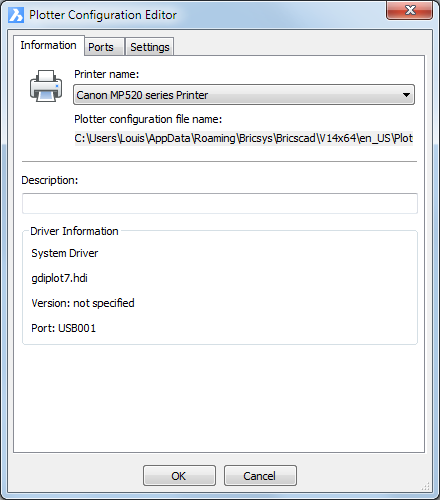Viewport: 440px width, 500px height.
Task: Click the BricsCAD logo in the title bar
Action: (x=16, y=15)
